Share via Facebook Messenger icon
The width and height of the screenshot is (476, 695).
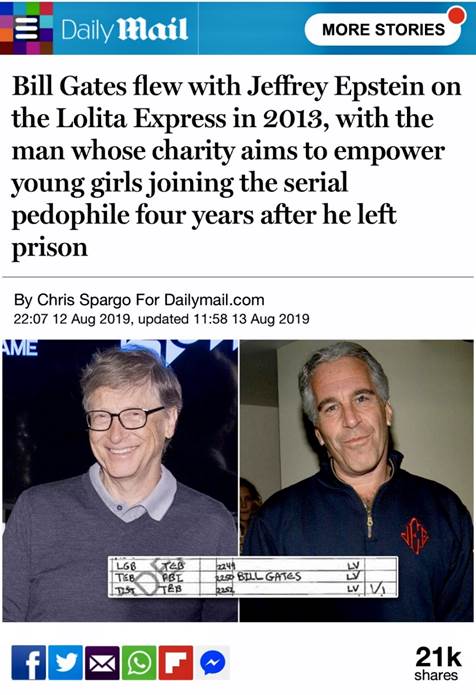[213, 663]
